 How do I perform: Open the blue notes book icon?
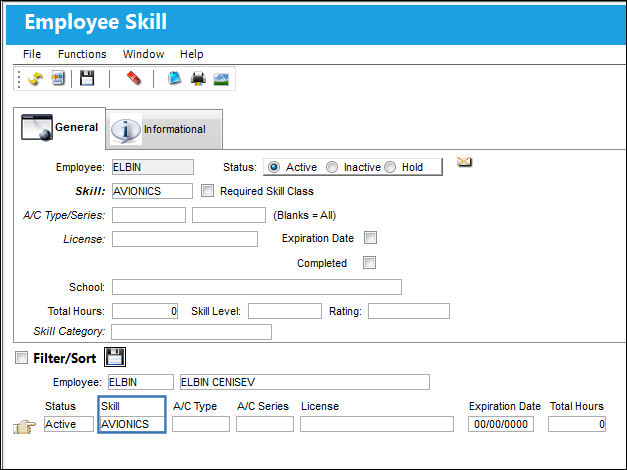click(175, 78)
